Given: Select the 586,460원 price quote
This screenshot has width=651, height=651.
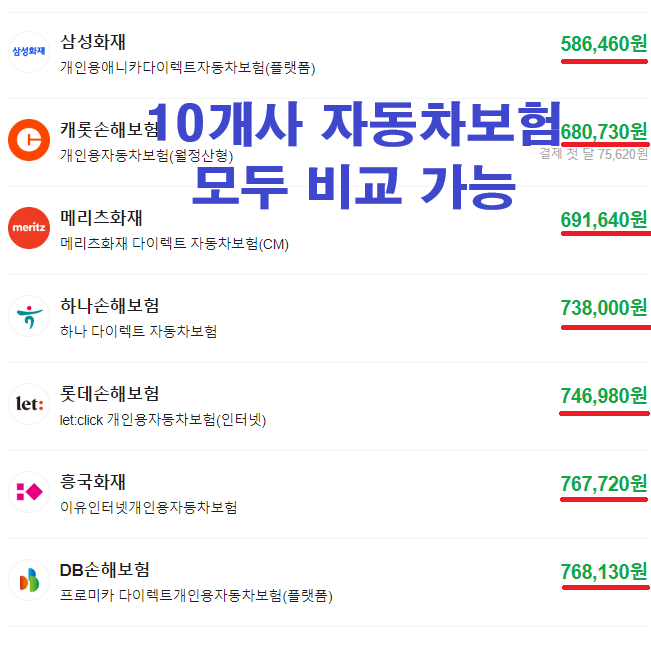Looking at the screenshot, I should [x=604, y=44].
